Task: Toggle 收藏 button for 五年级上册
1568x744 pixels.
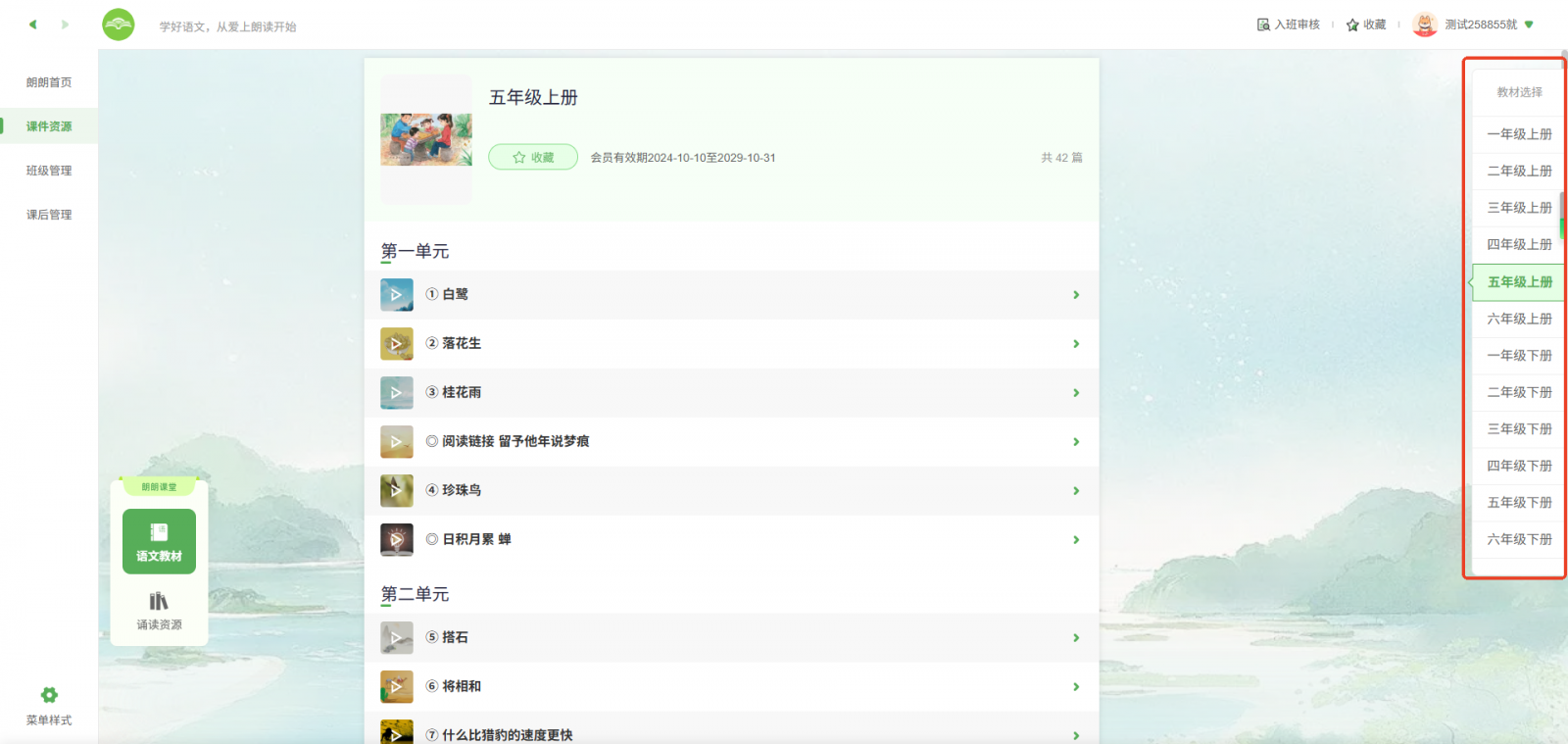Action: pyautogui.click(x=533, y=158)
